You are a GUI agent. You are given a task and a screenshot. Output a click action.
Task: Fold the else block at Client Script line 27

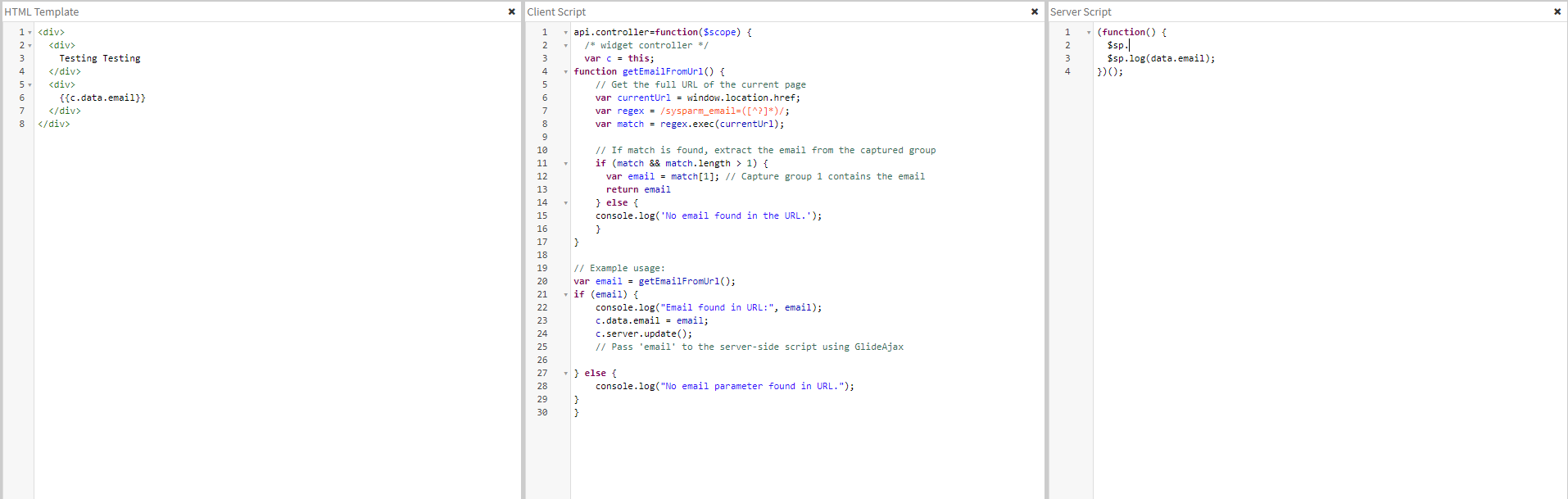(x=565, y=374)
